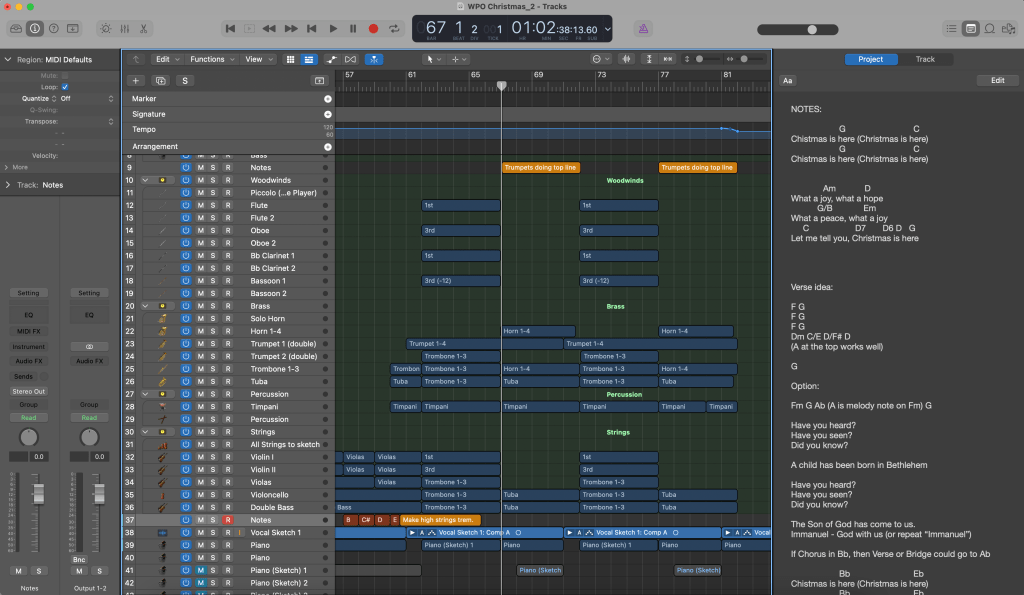This screenshot has height=595, width=1024.
Task: Mute the Timpani track
Action: (200, 407)
